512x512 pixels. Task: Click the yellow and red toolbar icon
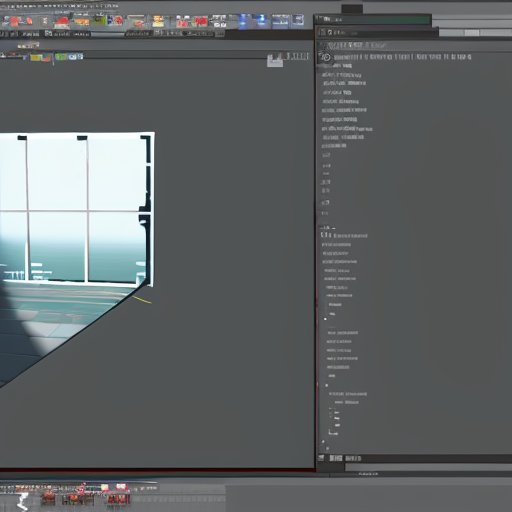click(158, 21)
